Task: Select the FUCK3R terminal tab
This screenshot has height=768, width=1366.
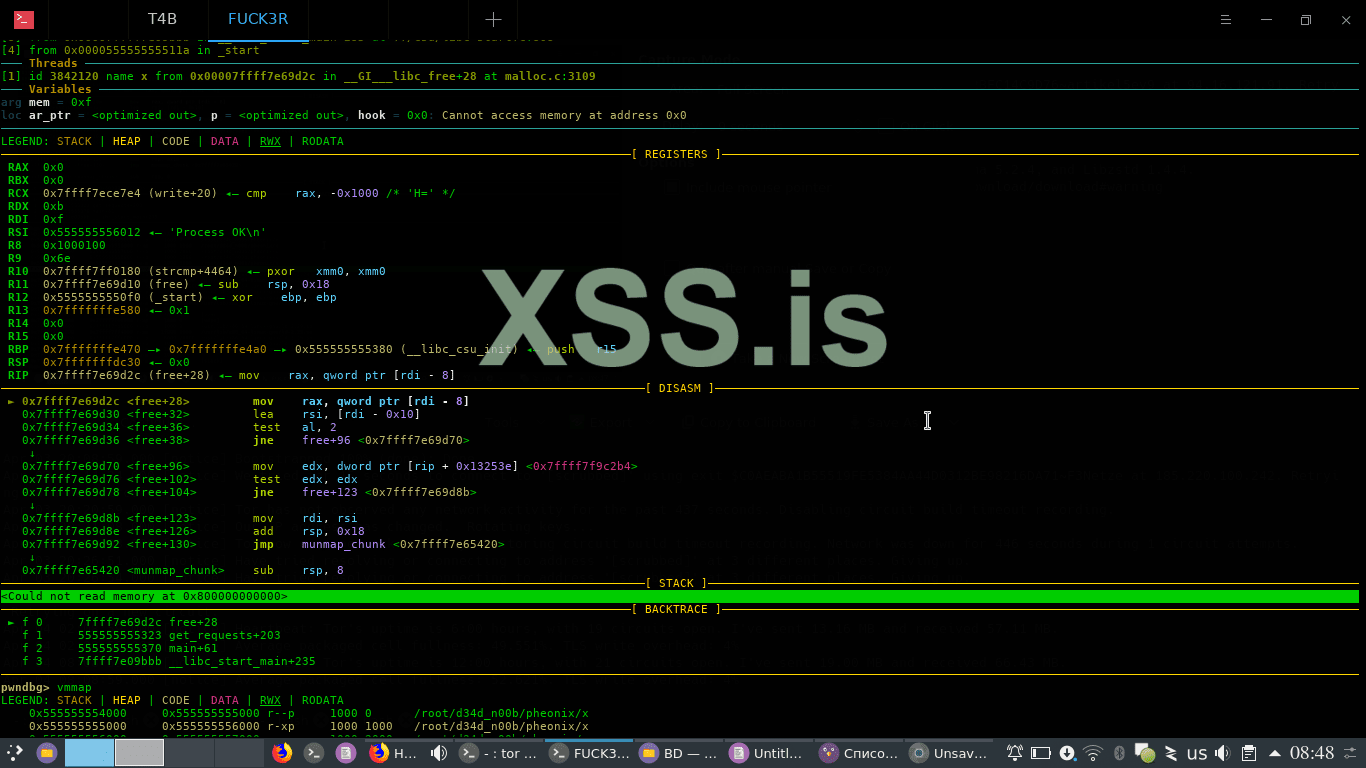Action: point(257,19)
